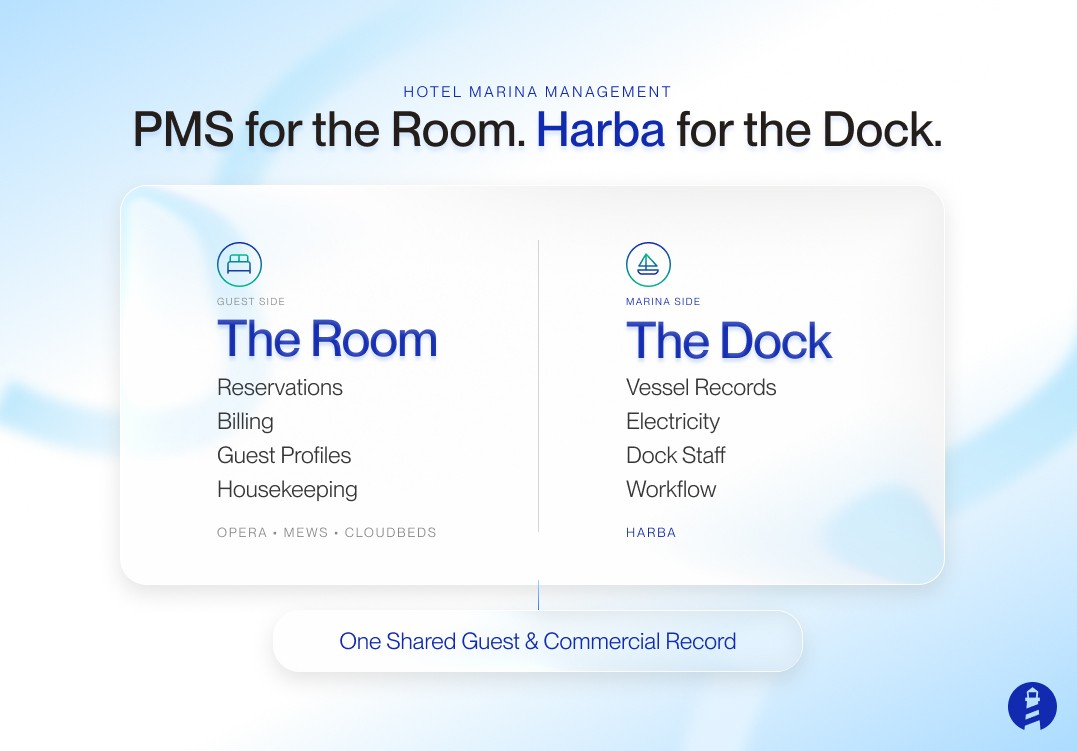Click the 'GUEST SIDE' label
The image size is (1077, 751).
[251, 302]
